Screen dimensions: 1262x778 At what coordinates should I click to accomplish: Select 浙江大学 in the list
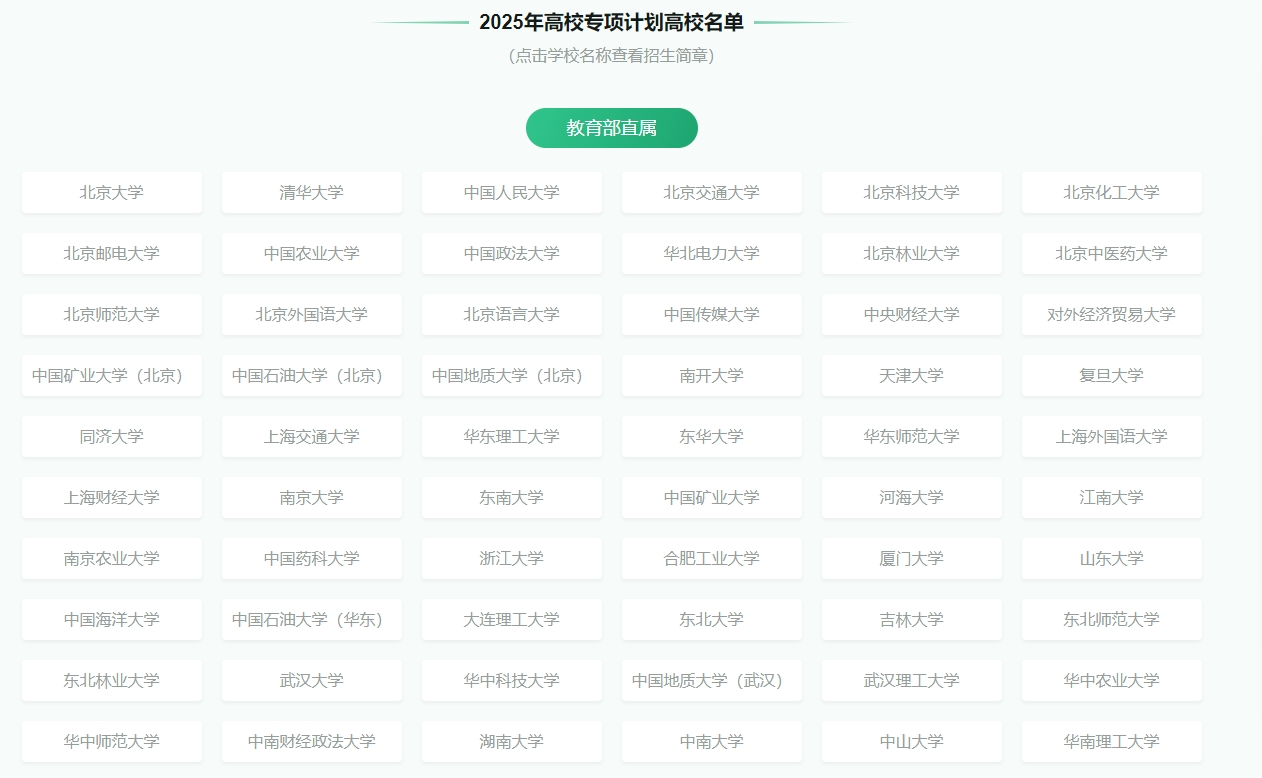[512, 558]
